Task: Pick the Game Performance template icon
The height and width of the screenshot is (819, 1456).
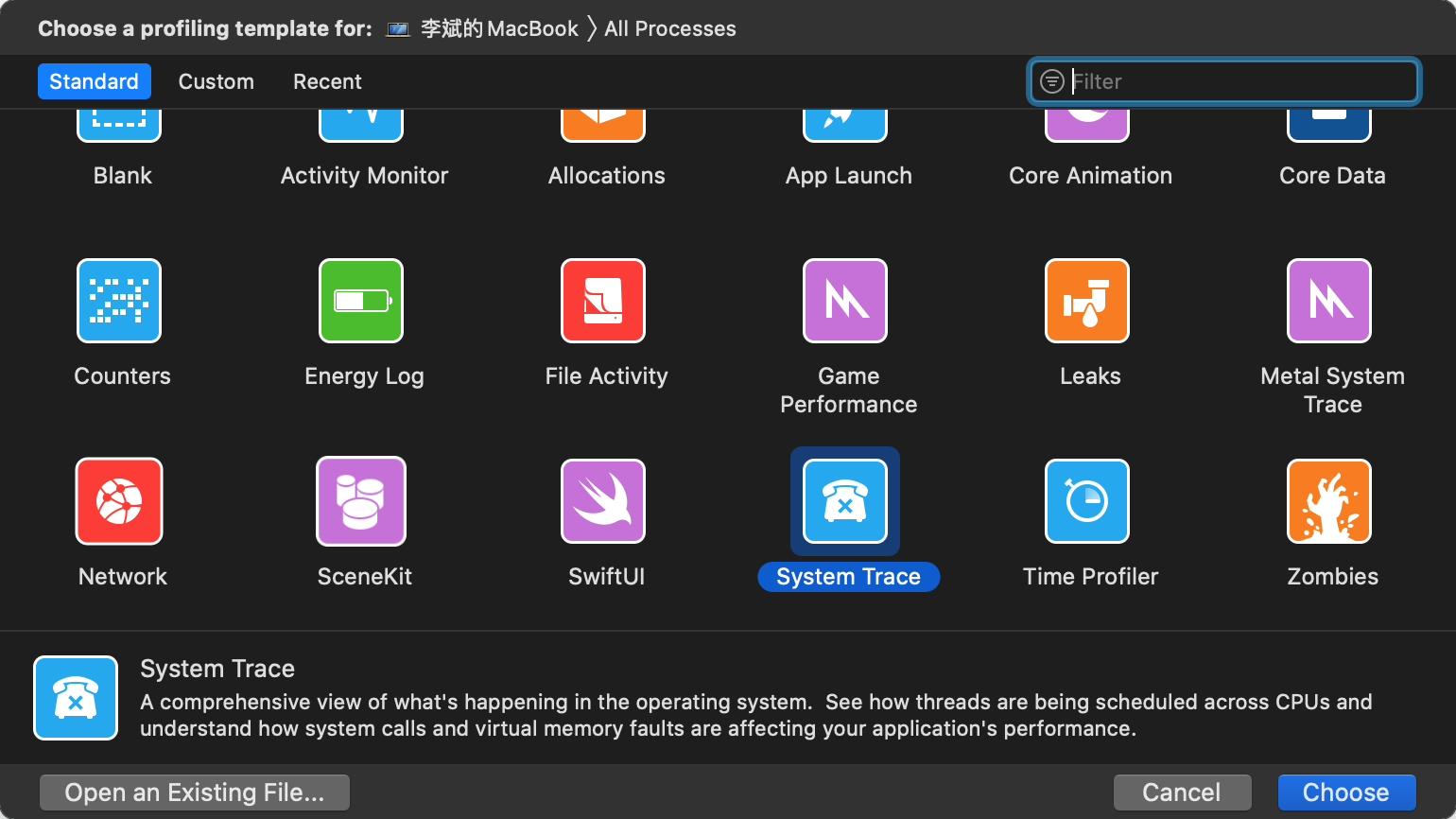Action: point(845,301)
